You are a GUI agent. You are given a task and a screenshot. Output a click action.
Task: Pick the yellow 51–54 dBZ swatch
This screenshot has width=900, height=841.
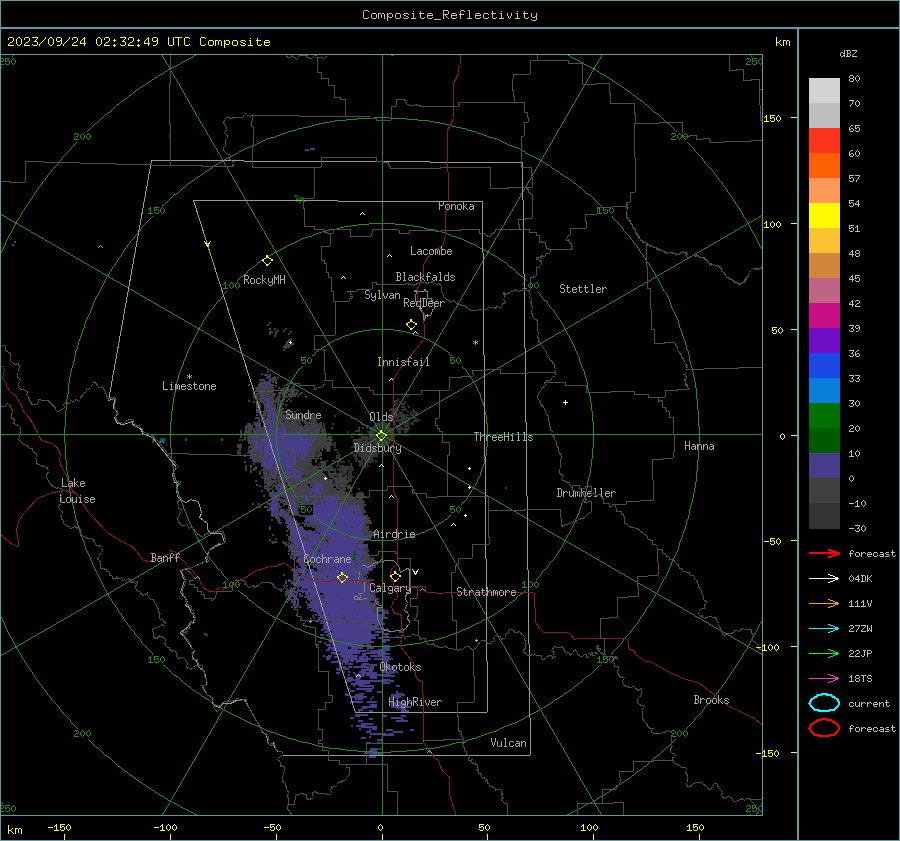(x=824, y=216)
